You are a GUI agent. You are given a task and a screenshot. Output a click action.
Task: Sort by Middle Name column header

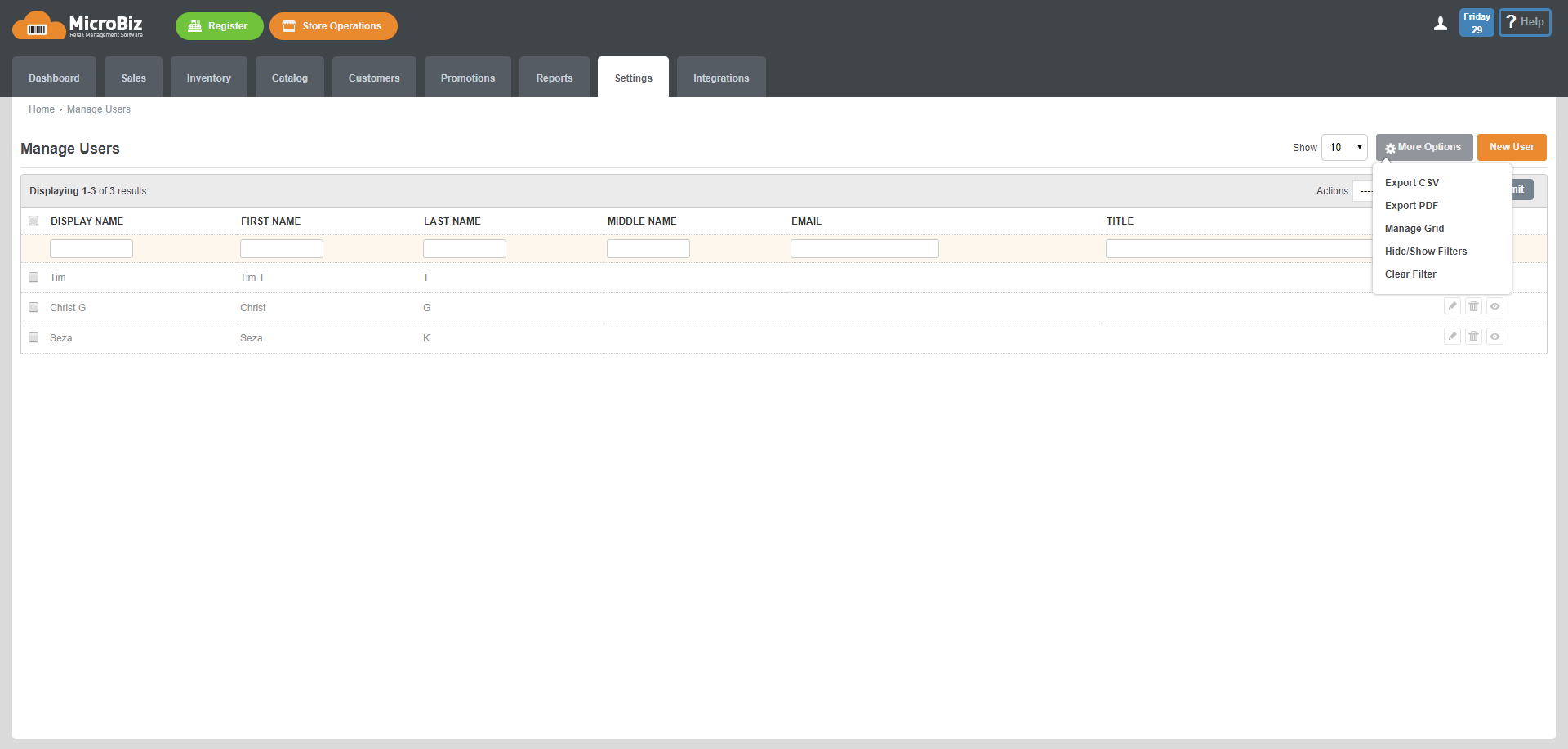tap(642, 221)
